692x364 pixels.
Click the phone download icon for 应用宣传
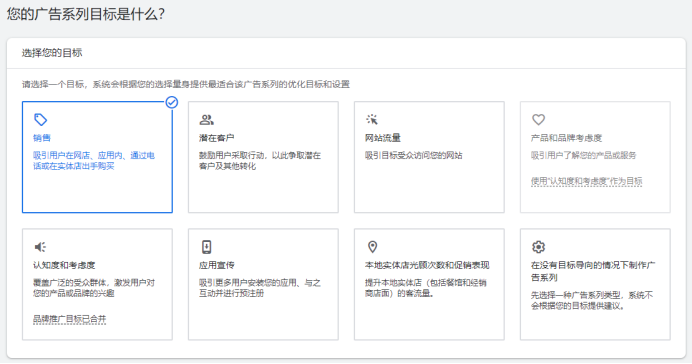(x=207, y=247)
